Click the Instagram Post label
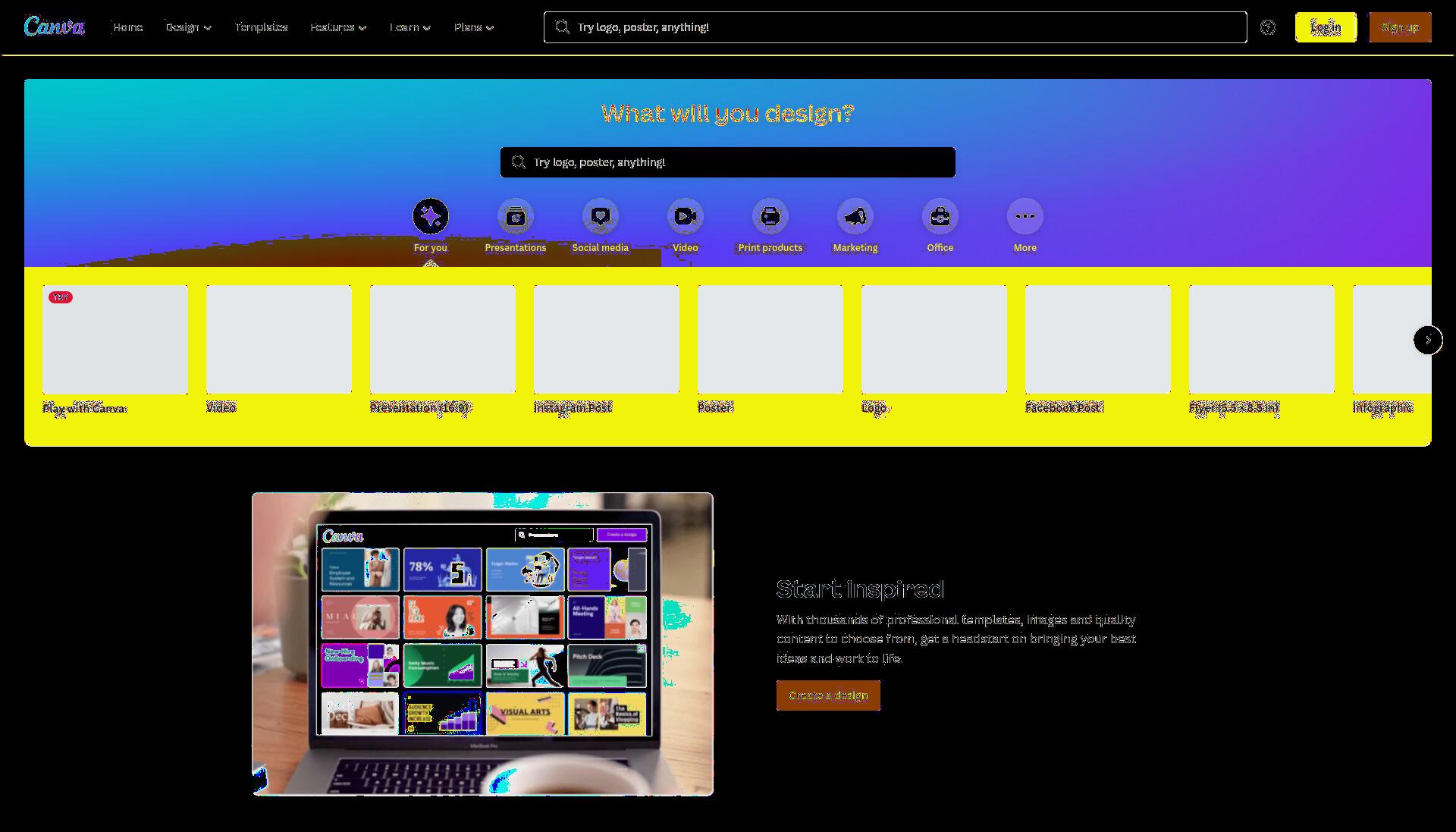 (573, 408)
